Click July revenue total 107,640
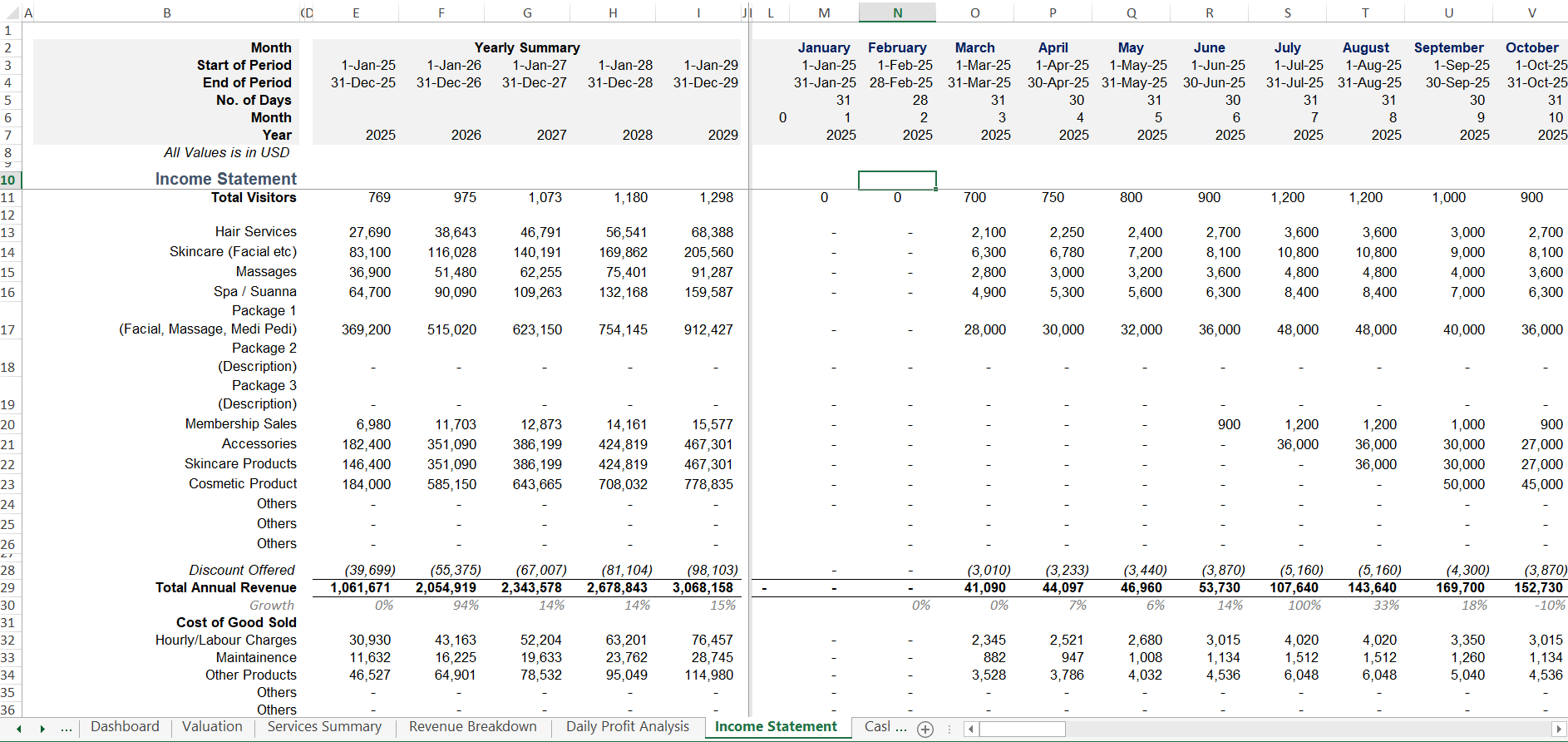 (x=1294, y=588)
